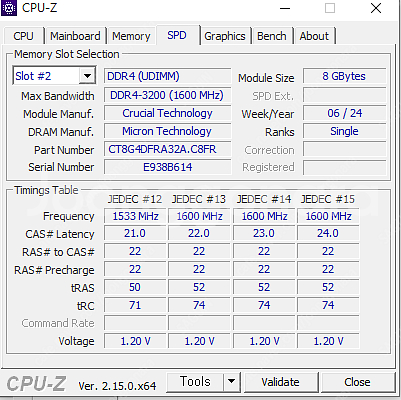This screenshot has width=401, height=400.
Task: Switch to the Mainboard tab
Action: (75, 36)
